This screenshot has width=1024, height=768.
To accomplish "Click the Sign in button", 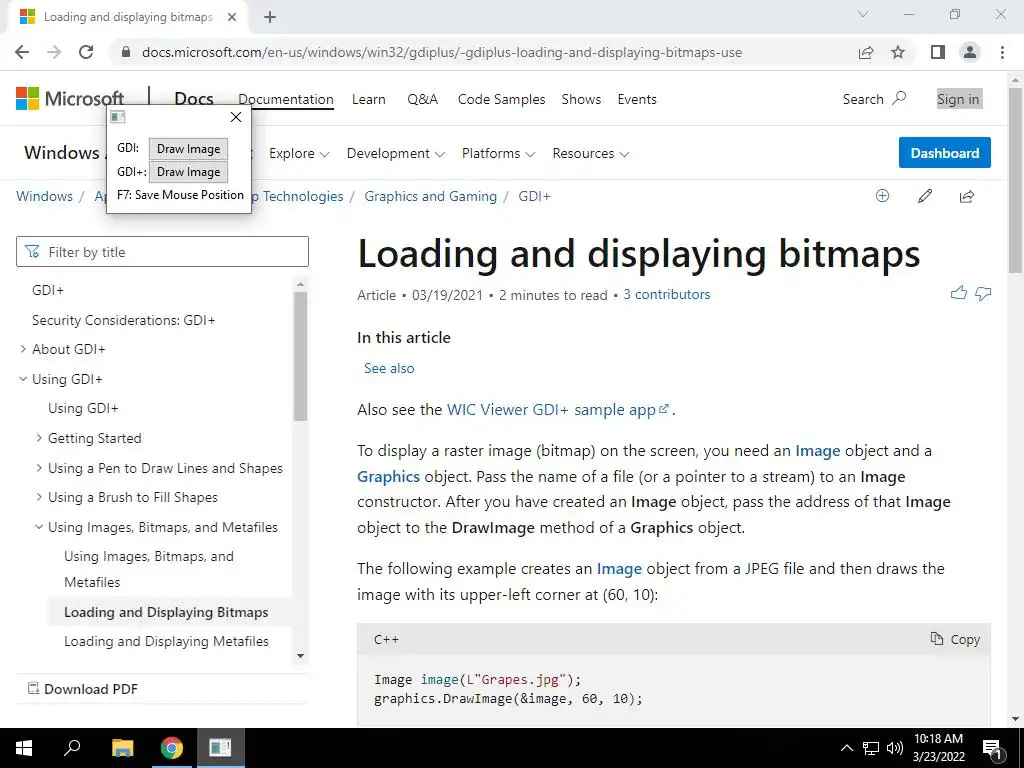I will (958, 99).
